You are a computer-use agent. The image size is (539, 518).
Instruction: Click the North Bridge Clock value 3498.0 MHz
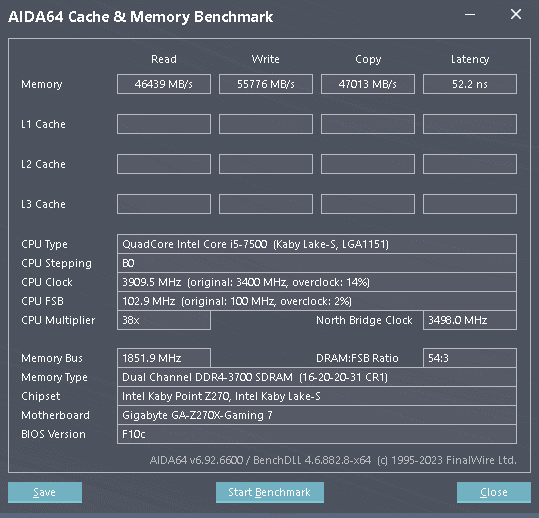(x=470, y=320)
